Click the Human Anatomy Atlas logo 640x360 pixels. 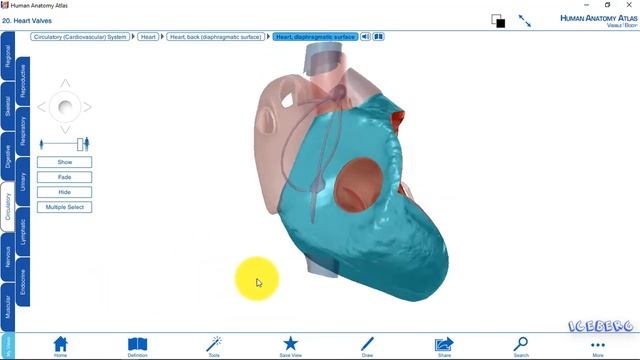coord(598,21)
